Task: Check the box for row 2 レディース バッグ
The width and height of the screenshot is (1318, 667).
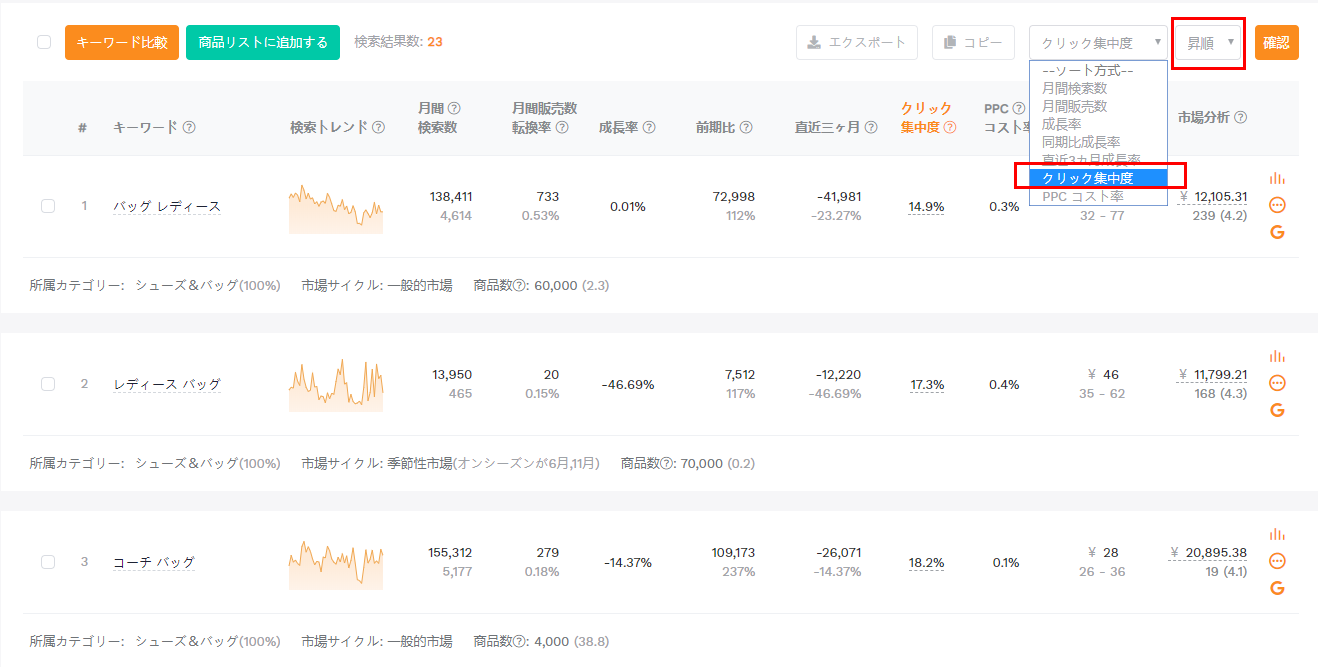Action: pos(48,384)
